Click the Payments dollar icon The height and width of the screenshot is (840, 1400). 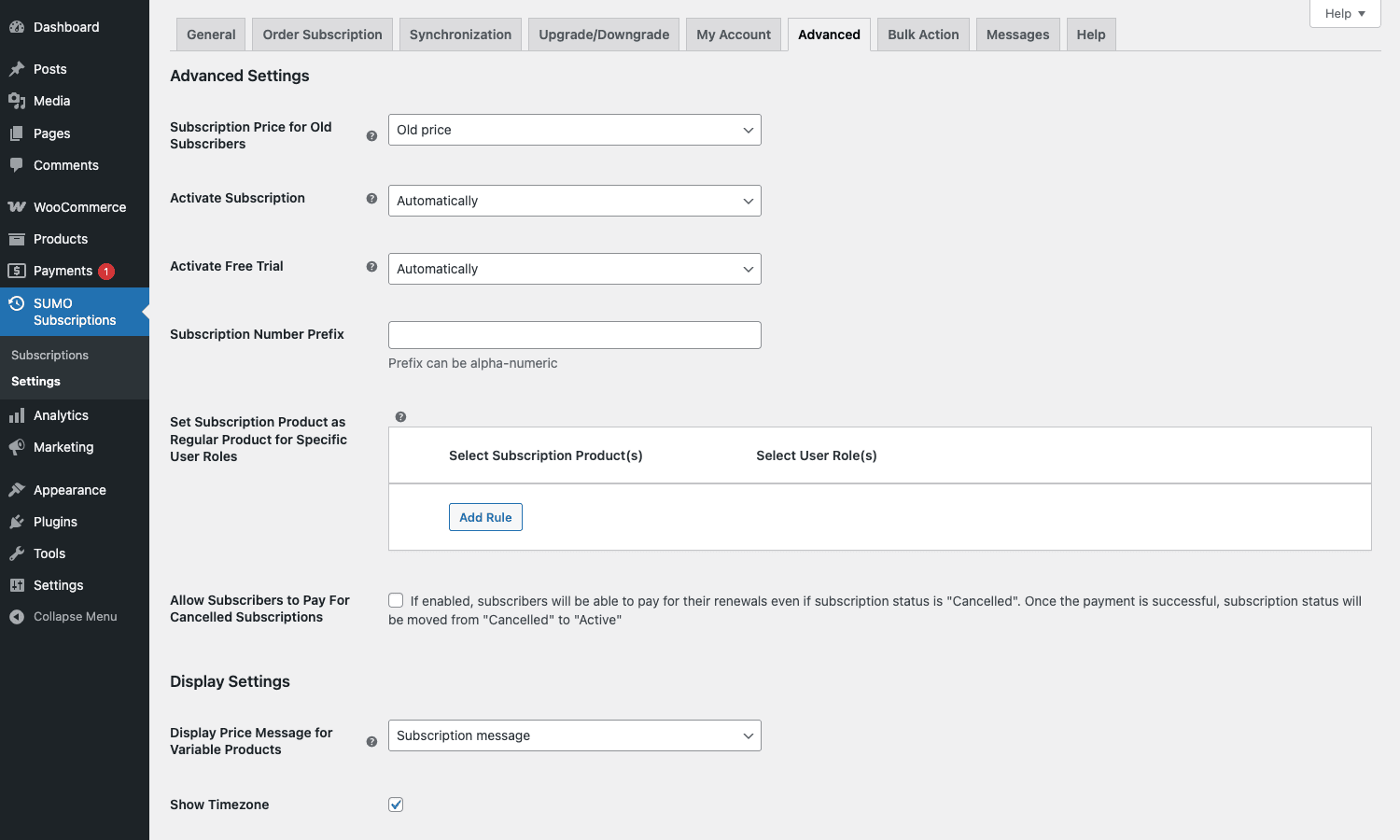coord(17,271)
